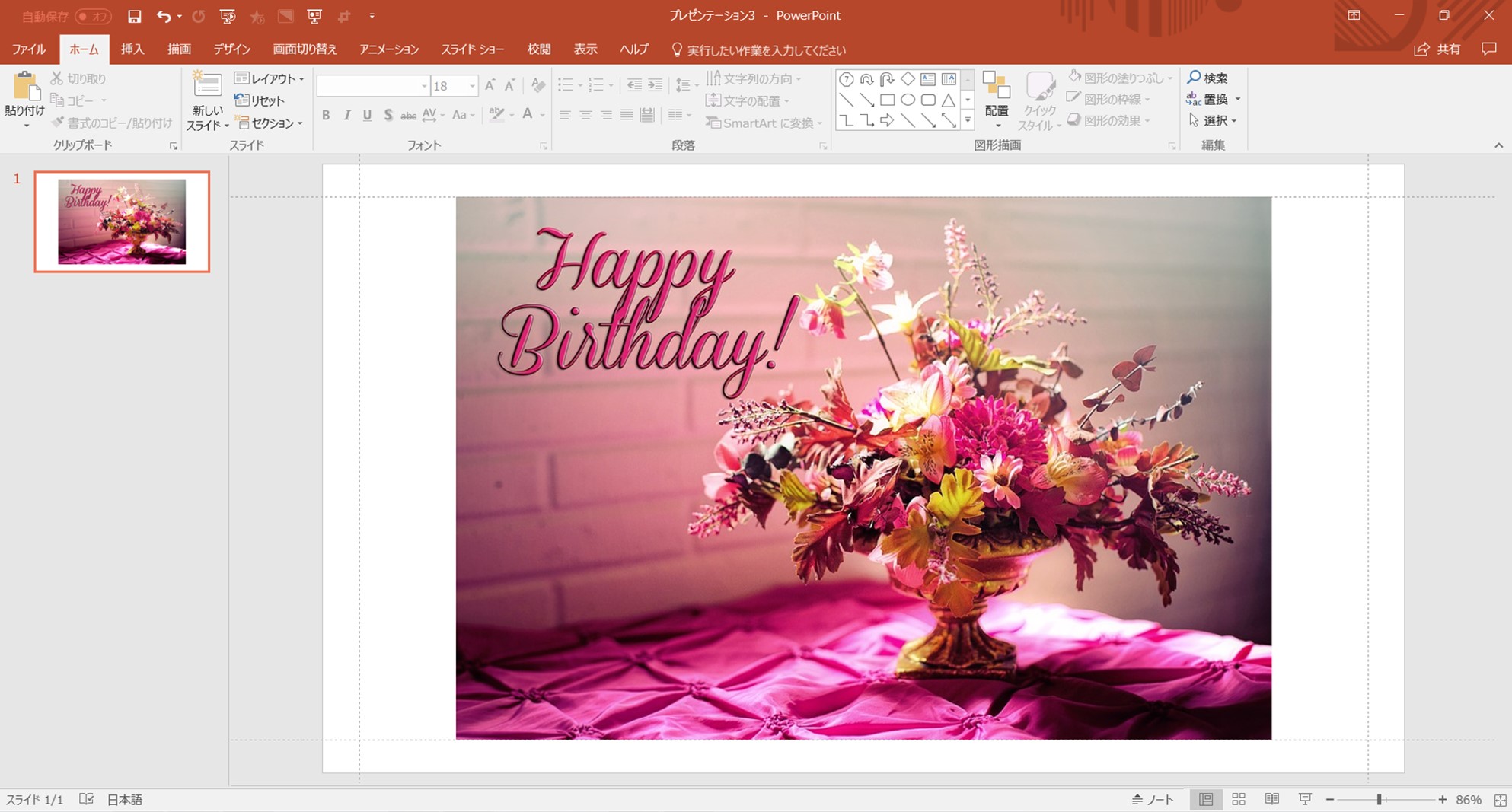Open the Select (選択) dropdown
Viewport: 1512px width, 812px height.
click(x=1213, y=120)
